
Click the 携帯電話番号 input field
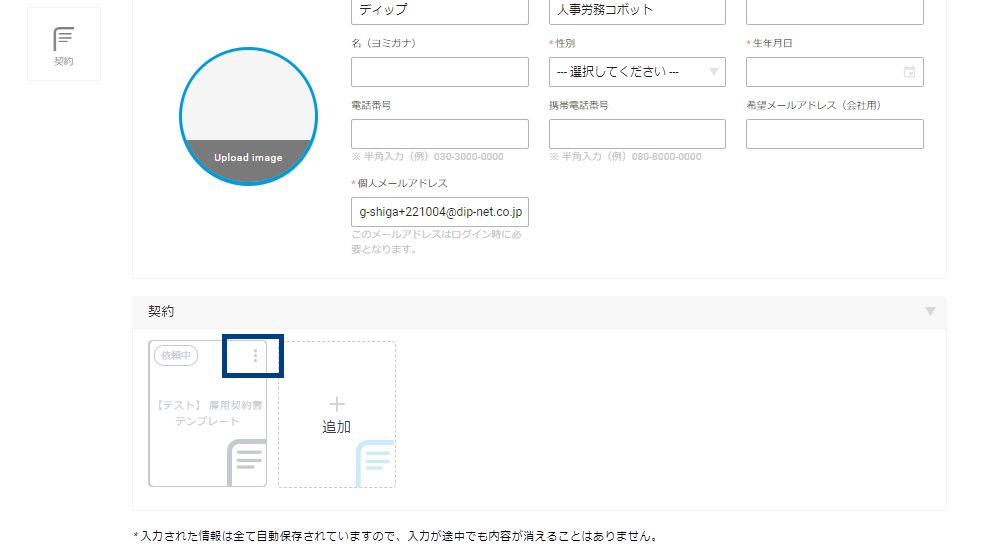coord(637,134)
